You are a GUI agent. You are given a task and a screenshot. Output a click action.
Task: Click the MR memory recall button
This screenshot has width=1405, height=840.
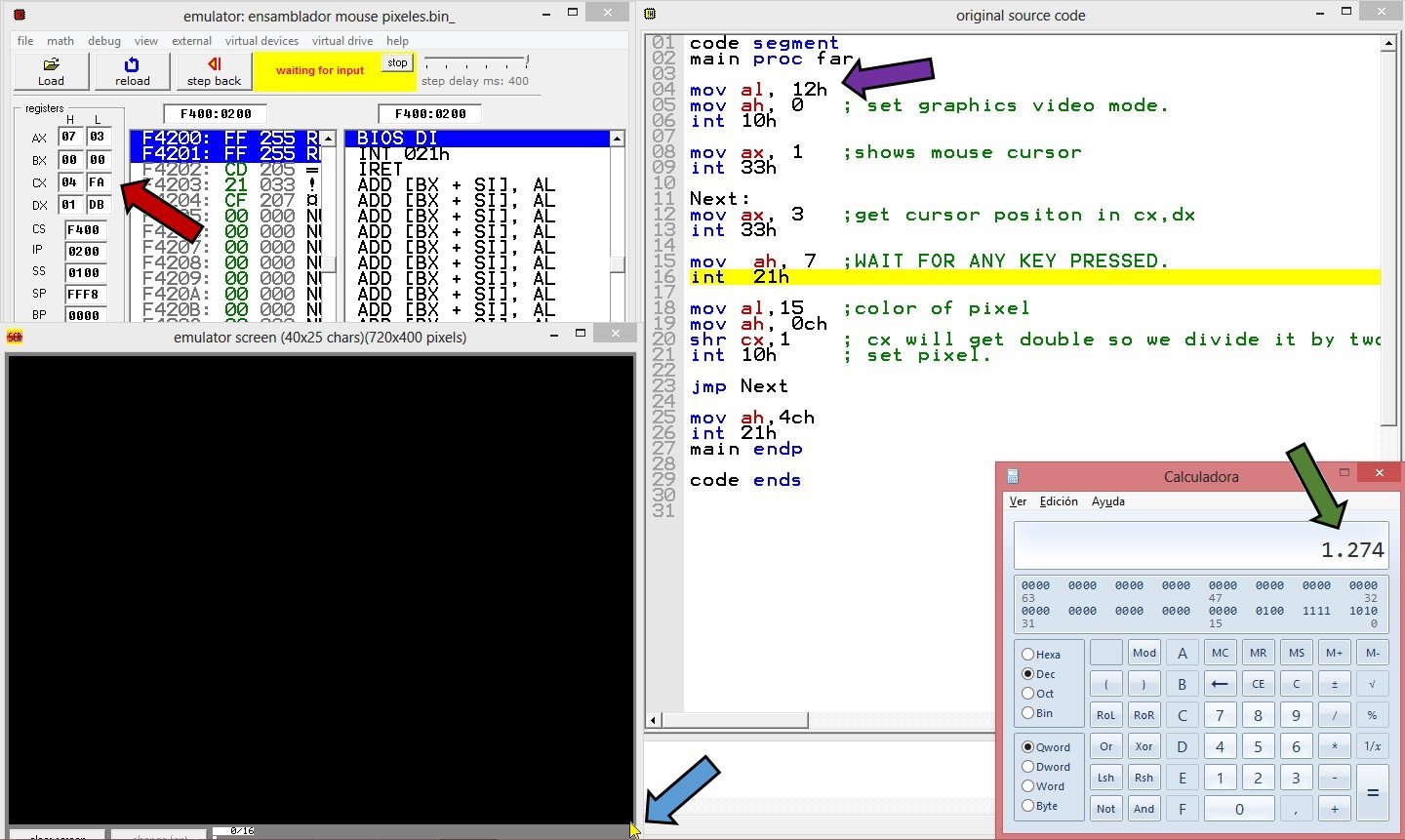click(1258, 653)
